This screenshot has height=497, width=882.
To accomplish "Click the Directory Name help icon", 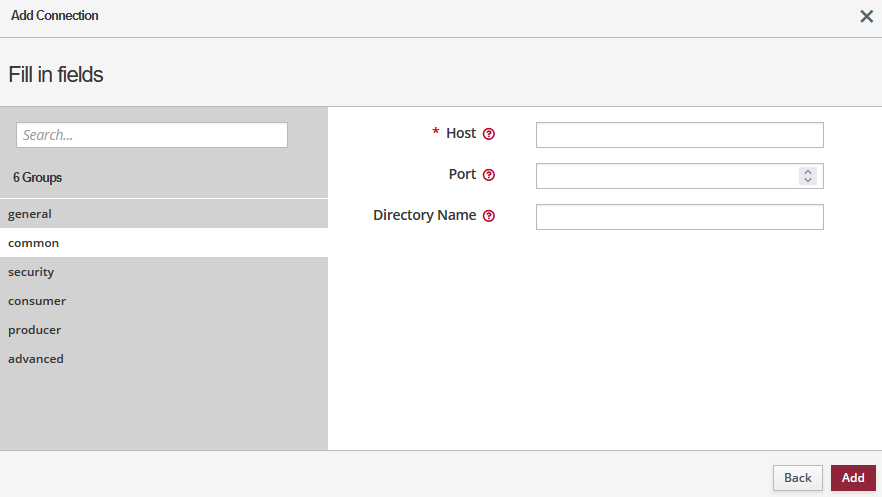I will [x=489, y=216].
